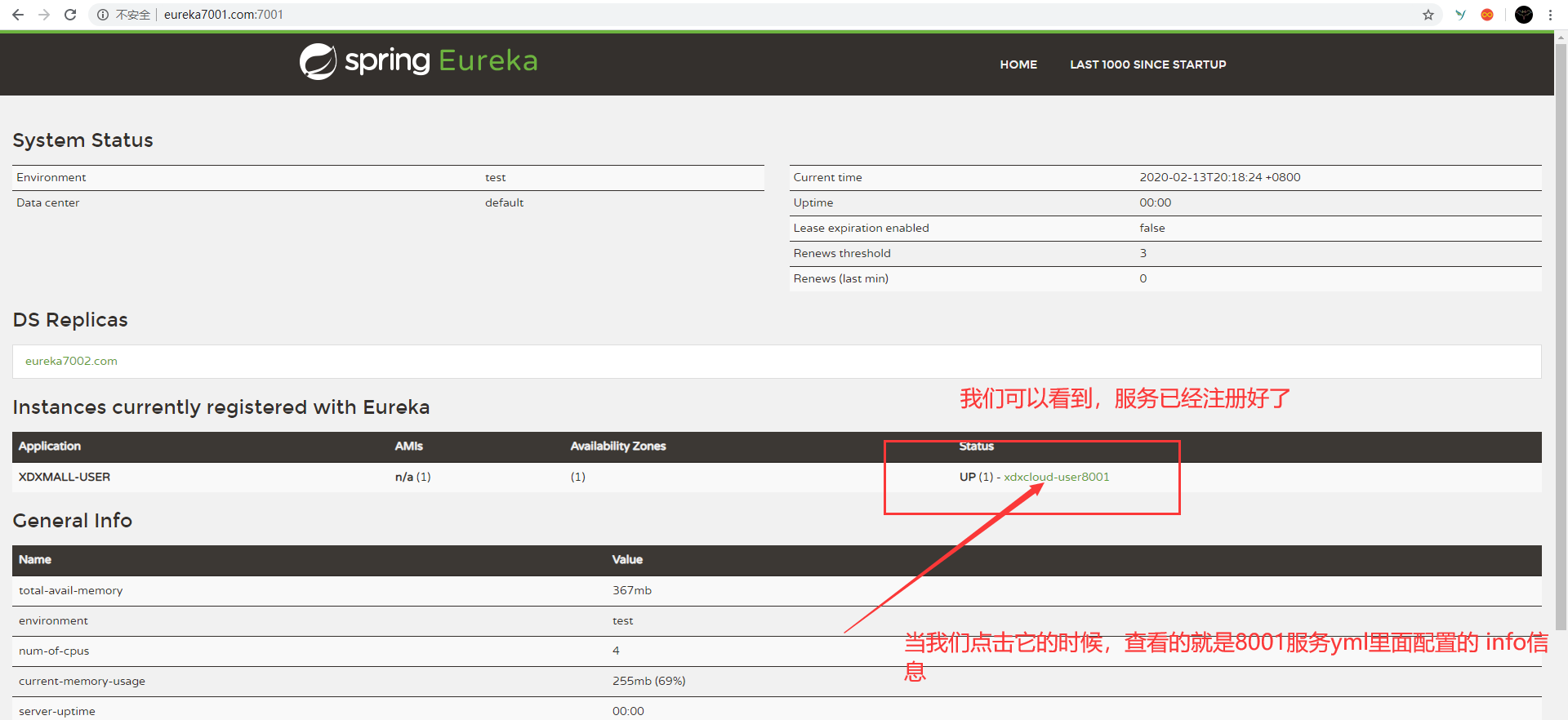1568x720 pixels.
Task: Open the eureka7002.com replica link
Action: [x=71, y=361]
